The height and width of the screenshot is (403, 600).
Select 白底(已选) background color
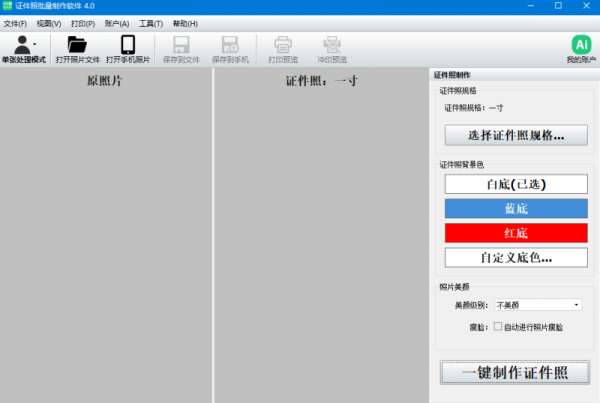(516, 184)
